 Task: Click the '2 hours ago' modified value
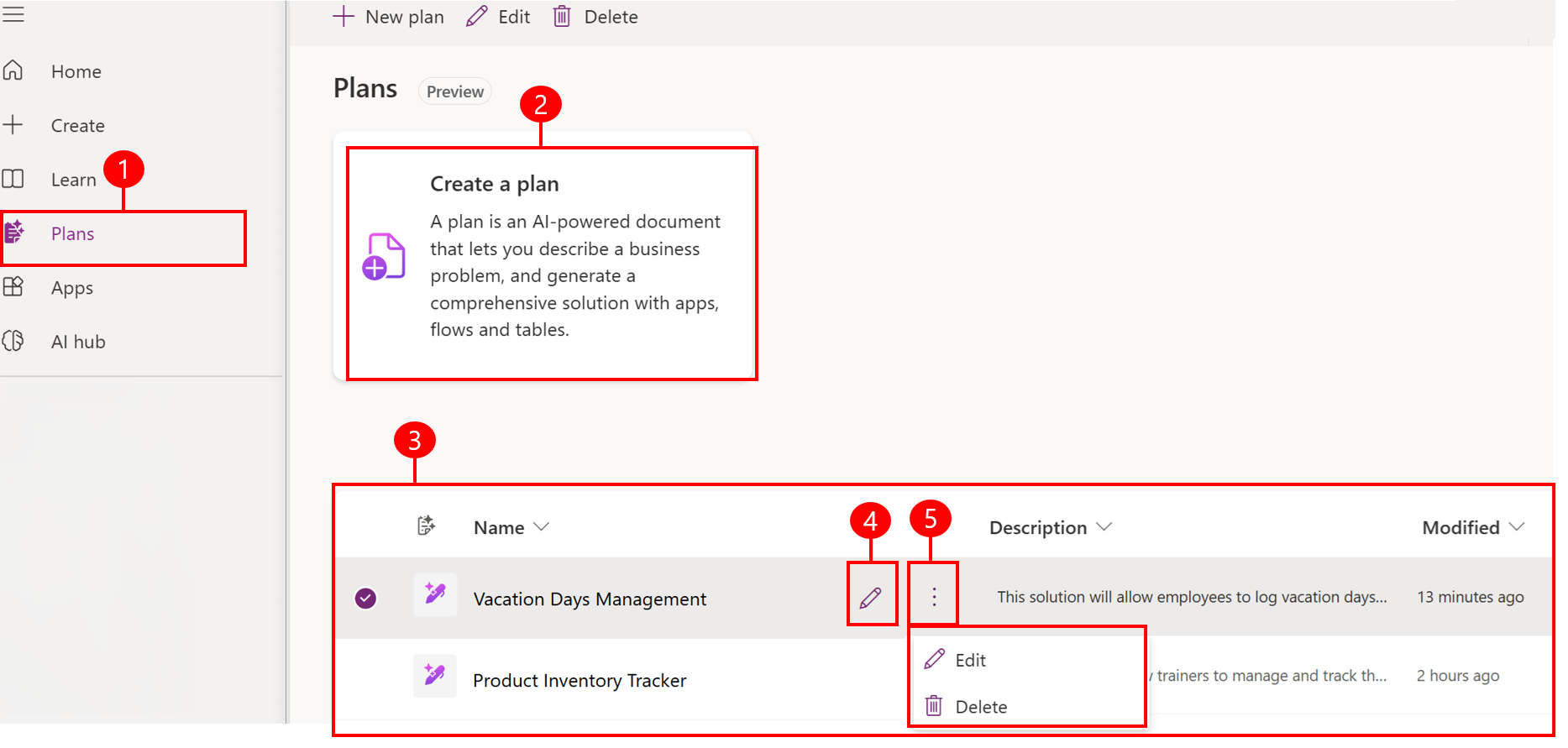coord(1458,676)
